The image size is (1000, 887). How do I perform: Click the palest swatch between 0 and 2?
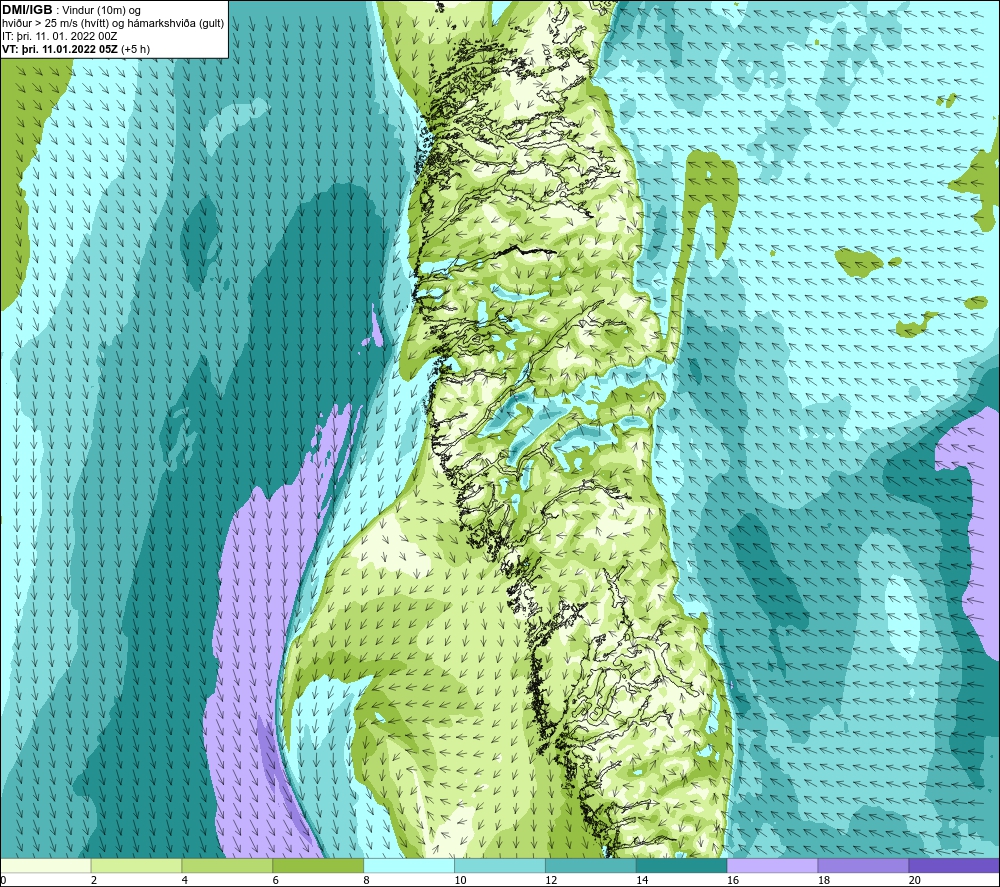pyautogui.click(x=46, y=865)
